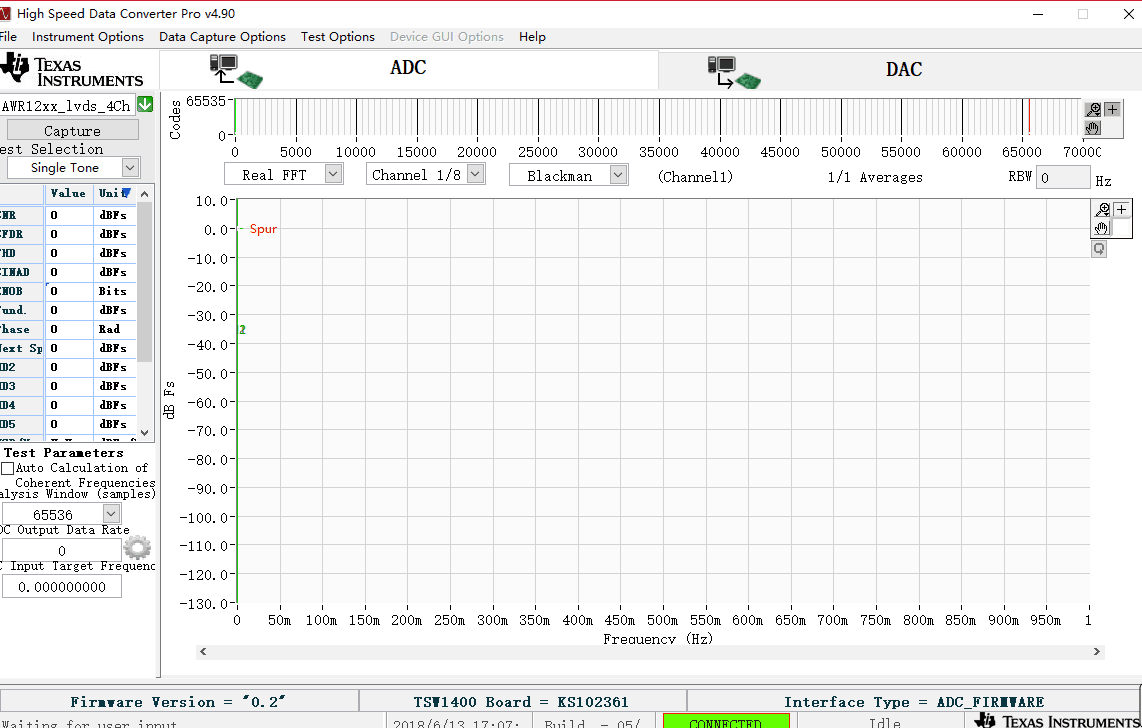Switch to the ADC tab
Screen dimensions: 1142x728
409,68
